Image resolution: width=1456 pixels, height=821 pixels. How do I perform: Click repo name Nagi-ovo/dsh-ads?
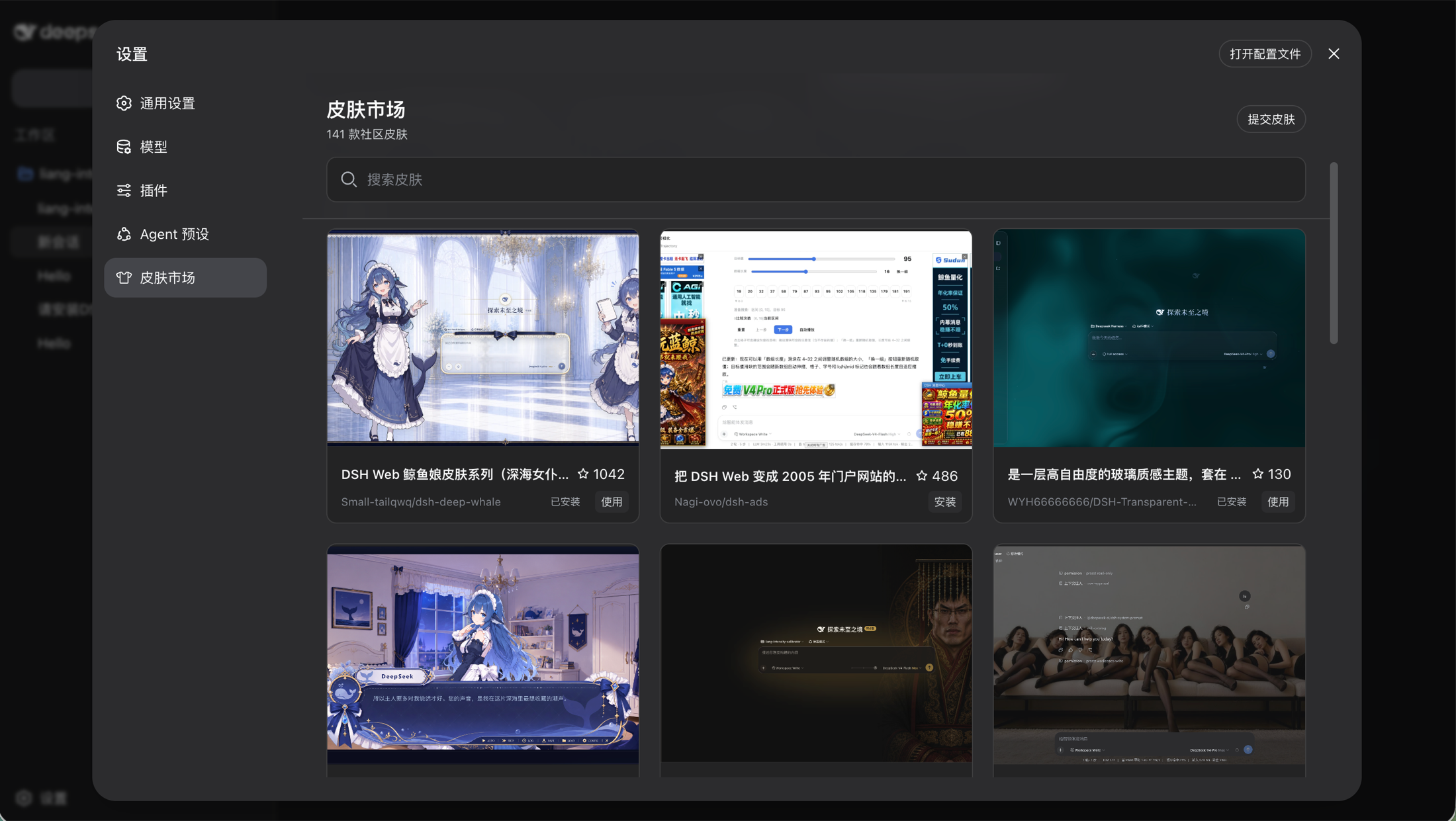pyautogui.click(x=721, y=502)
